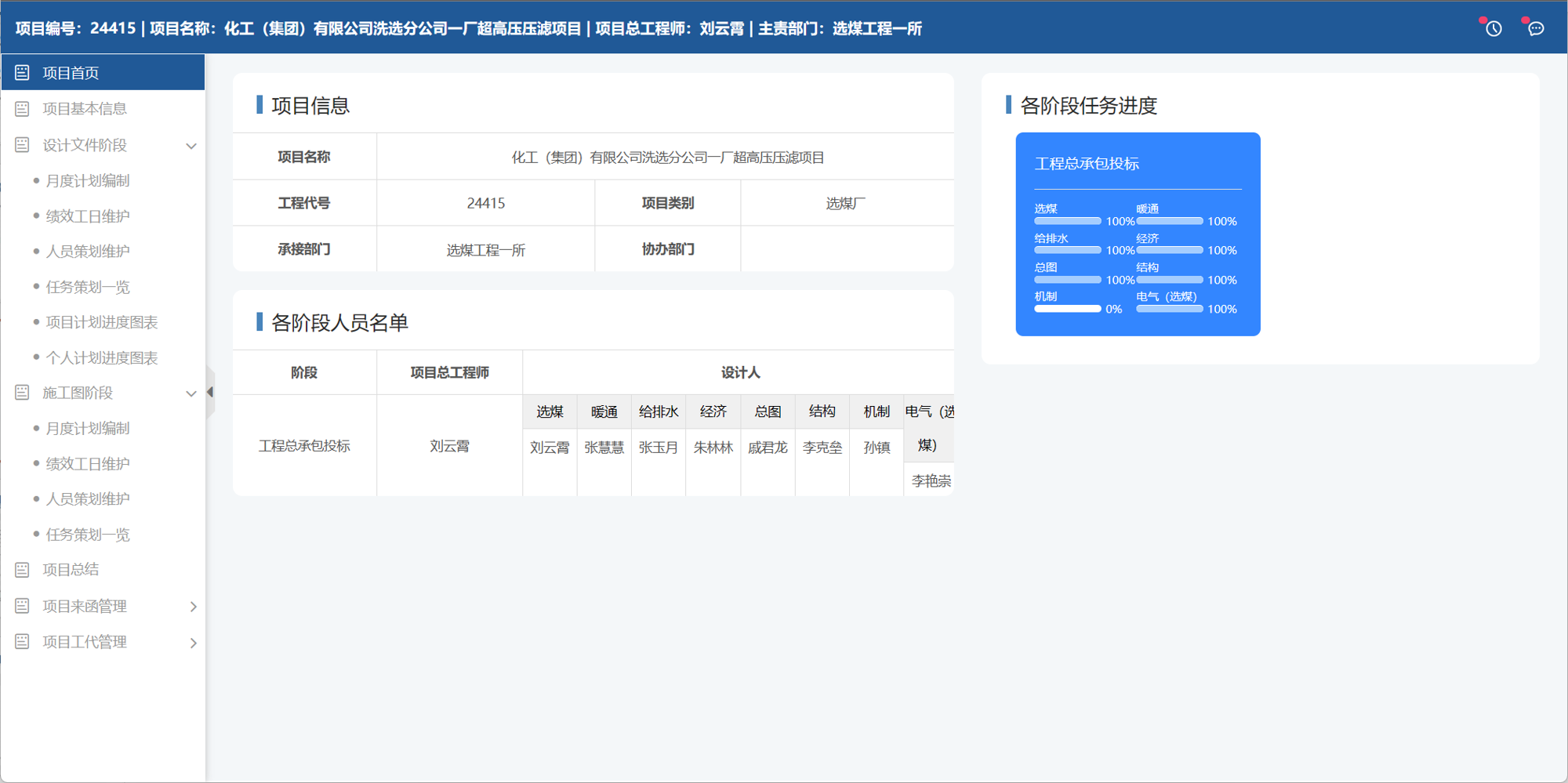Image resolution: width=1568 pixels, height=783 pixels.
Task: Click the 机制 0% progress bar
Action: (1068, 309)
